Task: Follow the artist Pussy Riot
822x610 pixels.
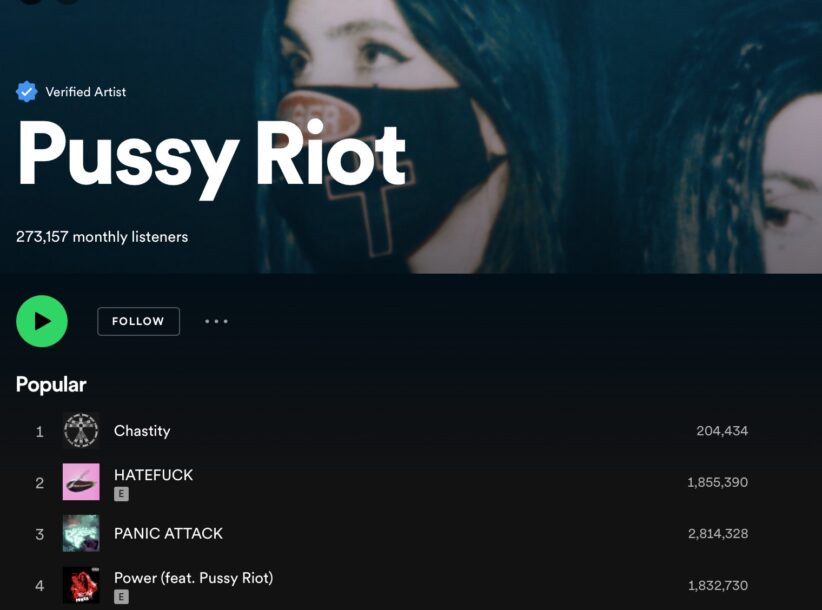Action: (x=138, y=321)
